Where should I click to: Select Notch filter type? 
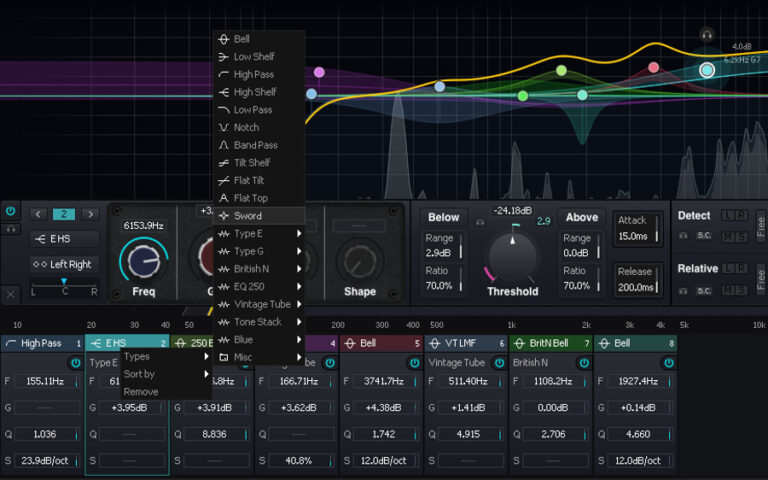(x=259, y=127)
